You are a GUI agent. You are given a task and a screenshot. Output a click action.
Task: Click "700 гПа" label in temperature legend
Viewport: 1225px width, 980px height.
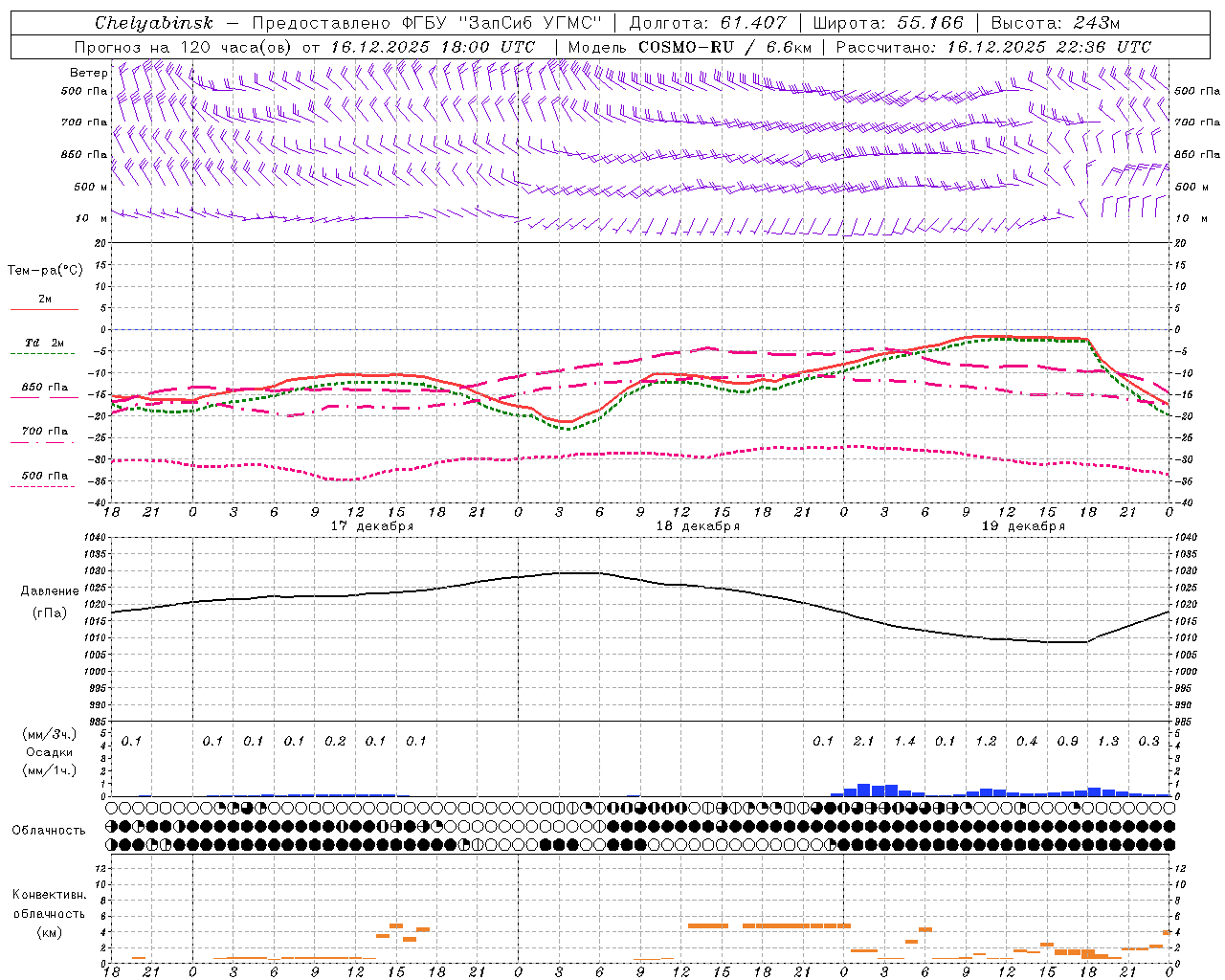44,432
